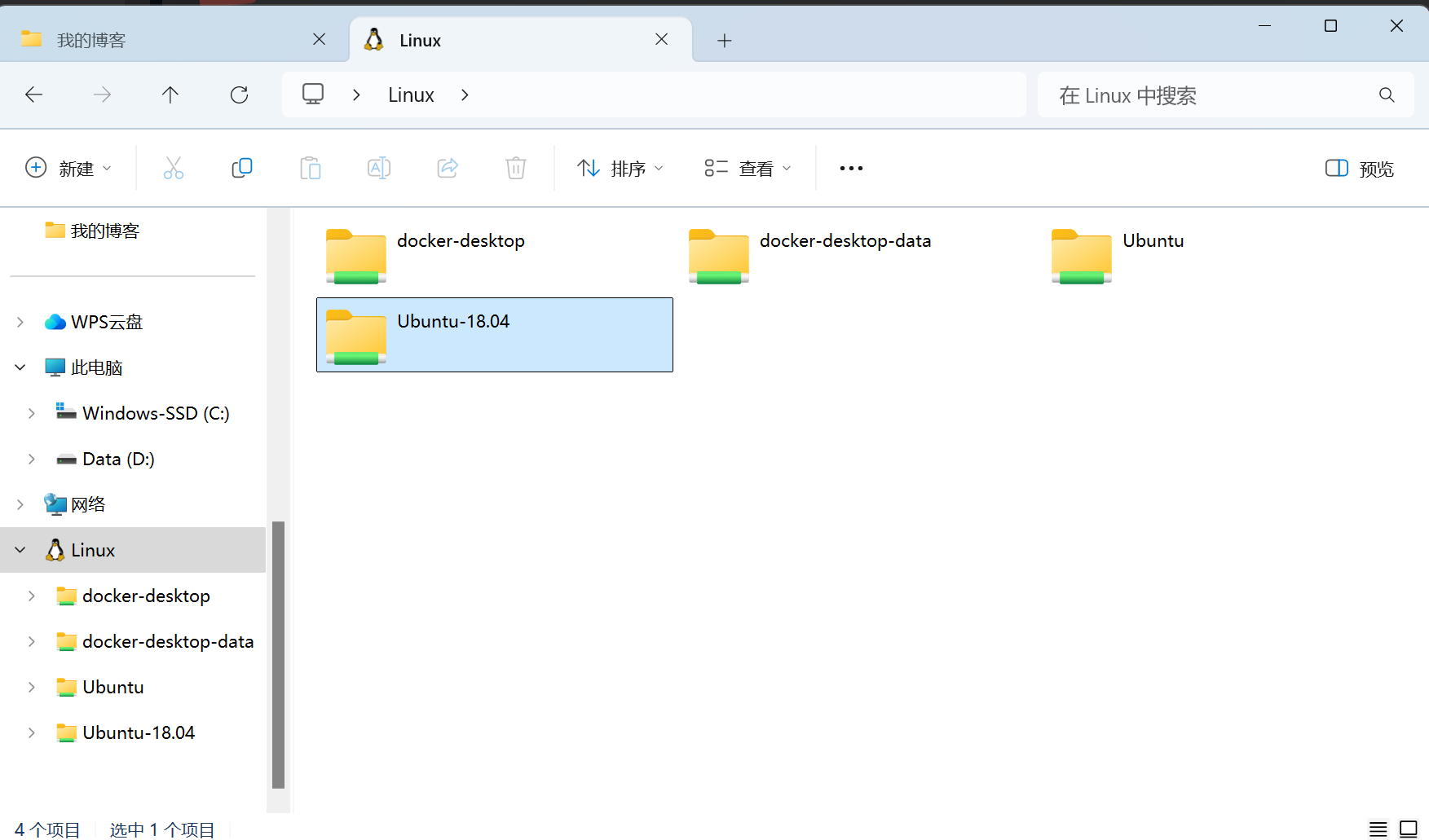Open the 查看 view dropdown

click(748, 169)
